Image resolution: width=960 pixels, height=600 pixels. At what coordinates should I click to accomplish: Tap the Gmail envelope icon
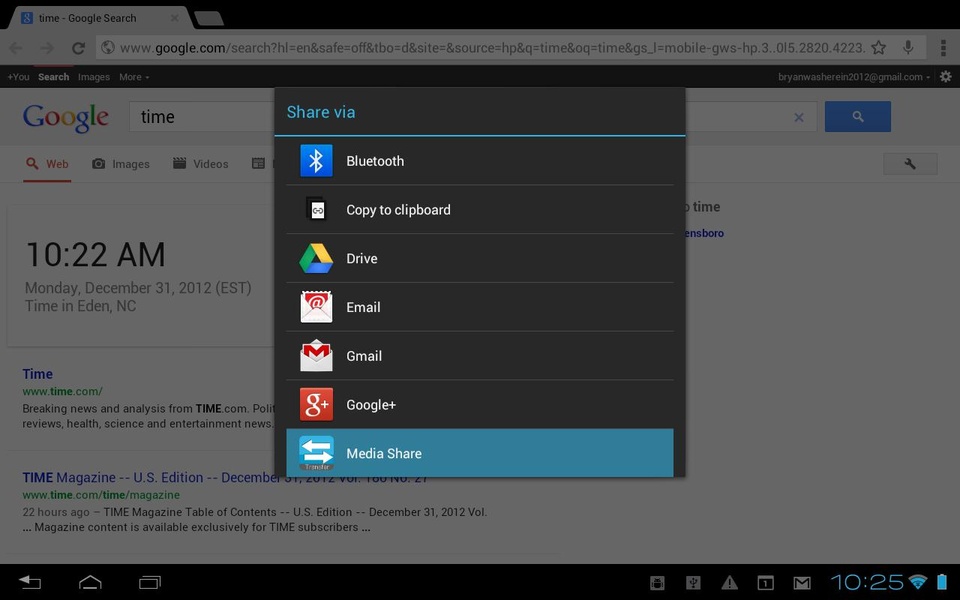[x=316, y=356]
